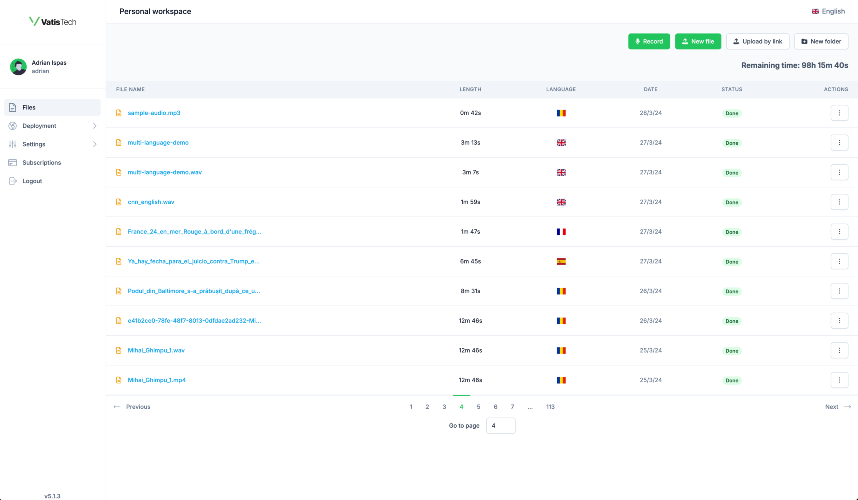Go to page 7
Screen dimensions: 858x500
512,407
